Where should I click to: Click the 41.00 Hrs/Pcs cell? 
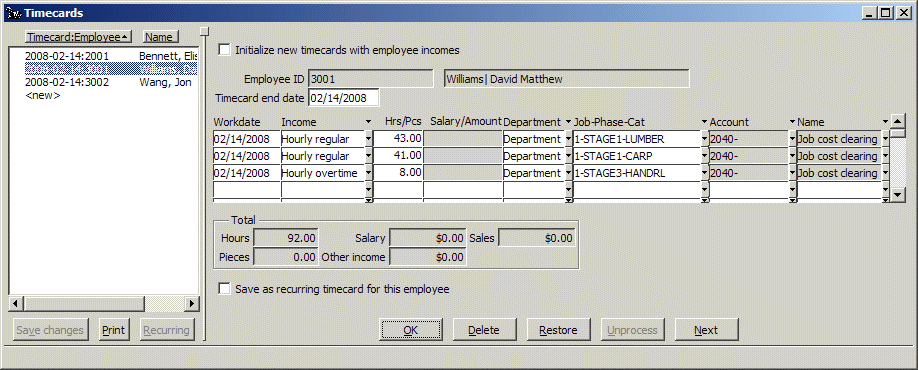[x=398, y=156]
